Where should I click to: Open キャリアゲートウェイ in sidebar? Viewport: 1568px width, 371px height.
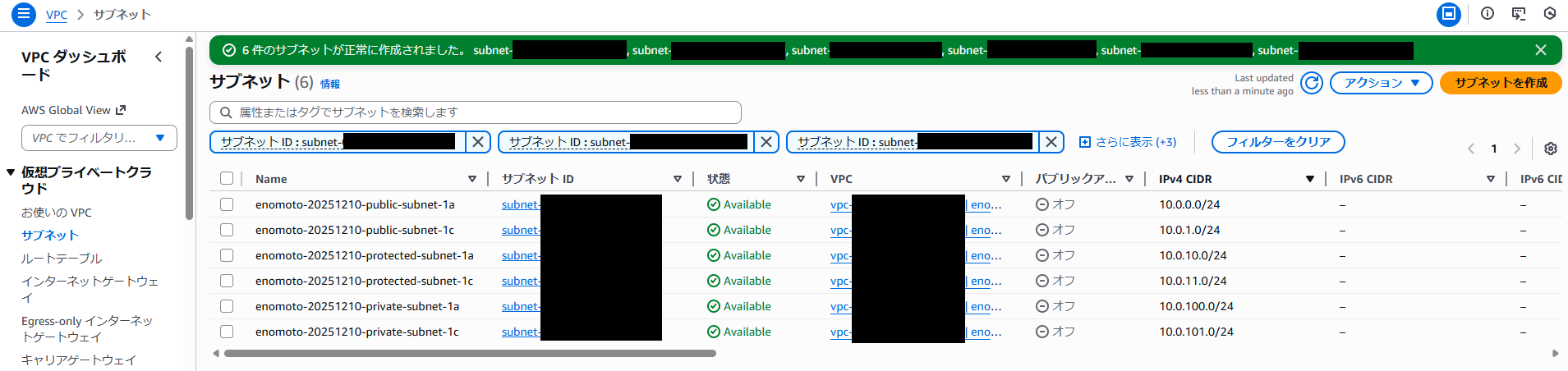coord(79,360)
